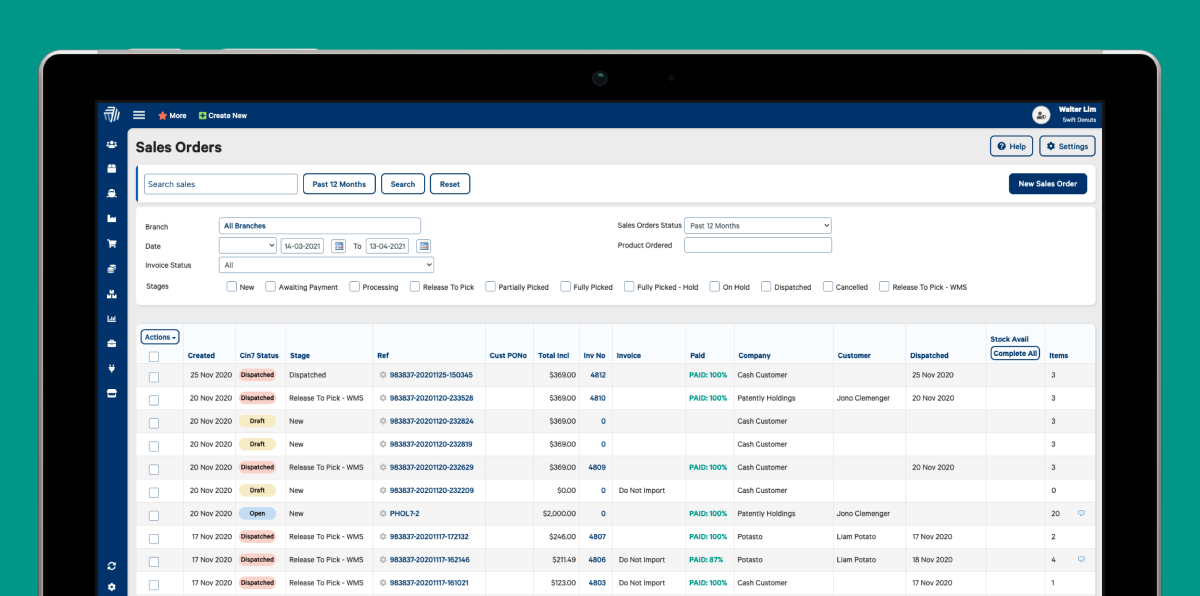Open the plug integrations icon

(112, 368)
